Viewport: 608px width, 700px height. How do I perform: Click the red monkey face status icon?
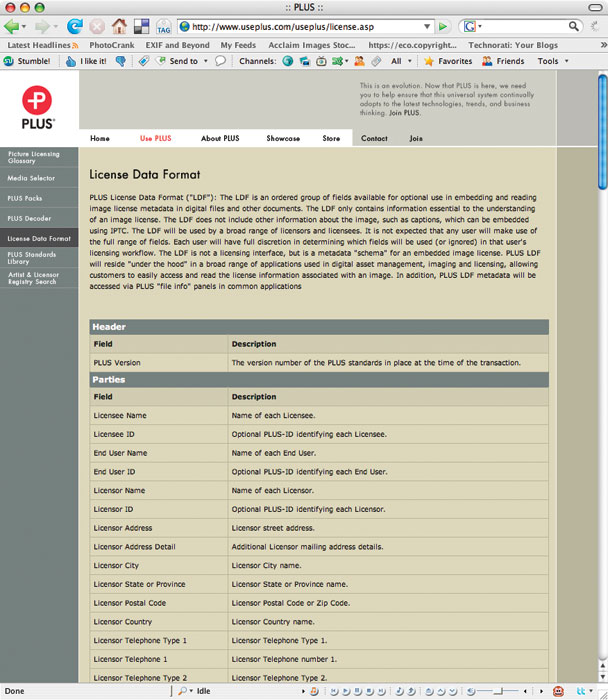pos(558,691)
